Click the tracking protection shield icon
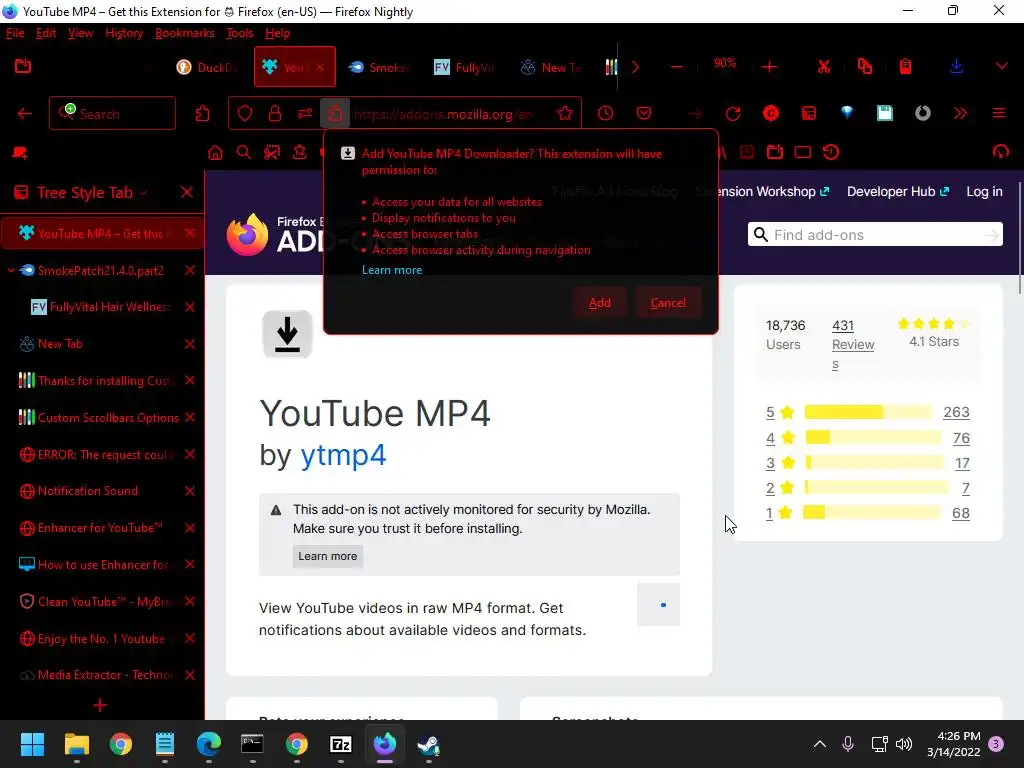This screenshot has height=768, width=1024. pyautogui.click(x=245, y=114)
